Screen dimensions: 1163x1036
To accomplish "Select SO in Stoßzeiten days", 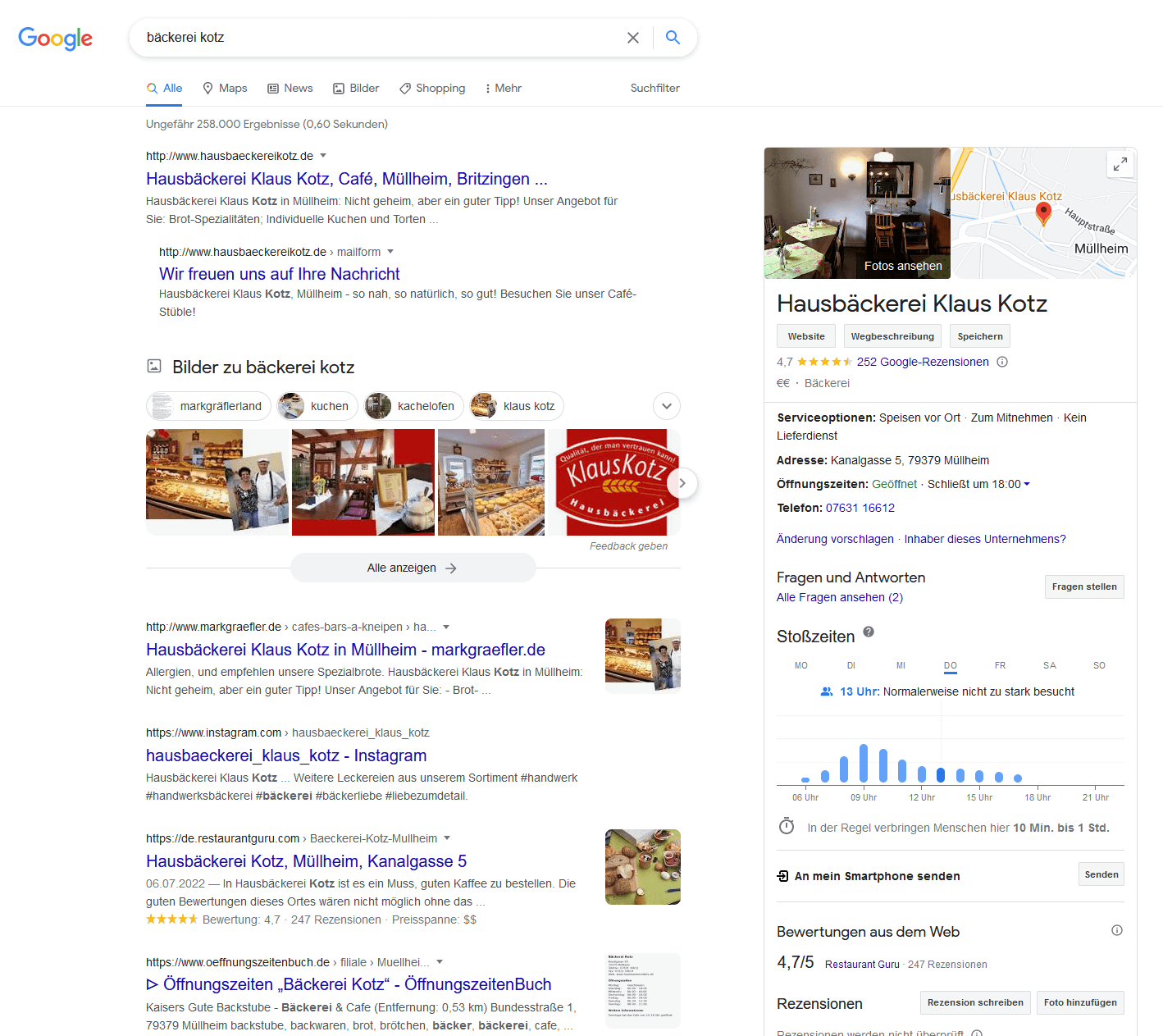I will [1099, 665].
